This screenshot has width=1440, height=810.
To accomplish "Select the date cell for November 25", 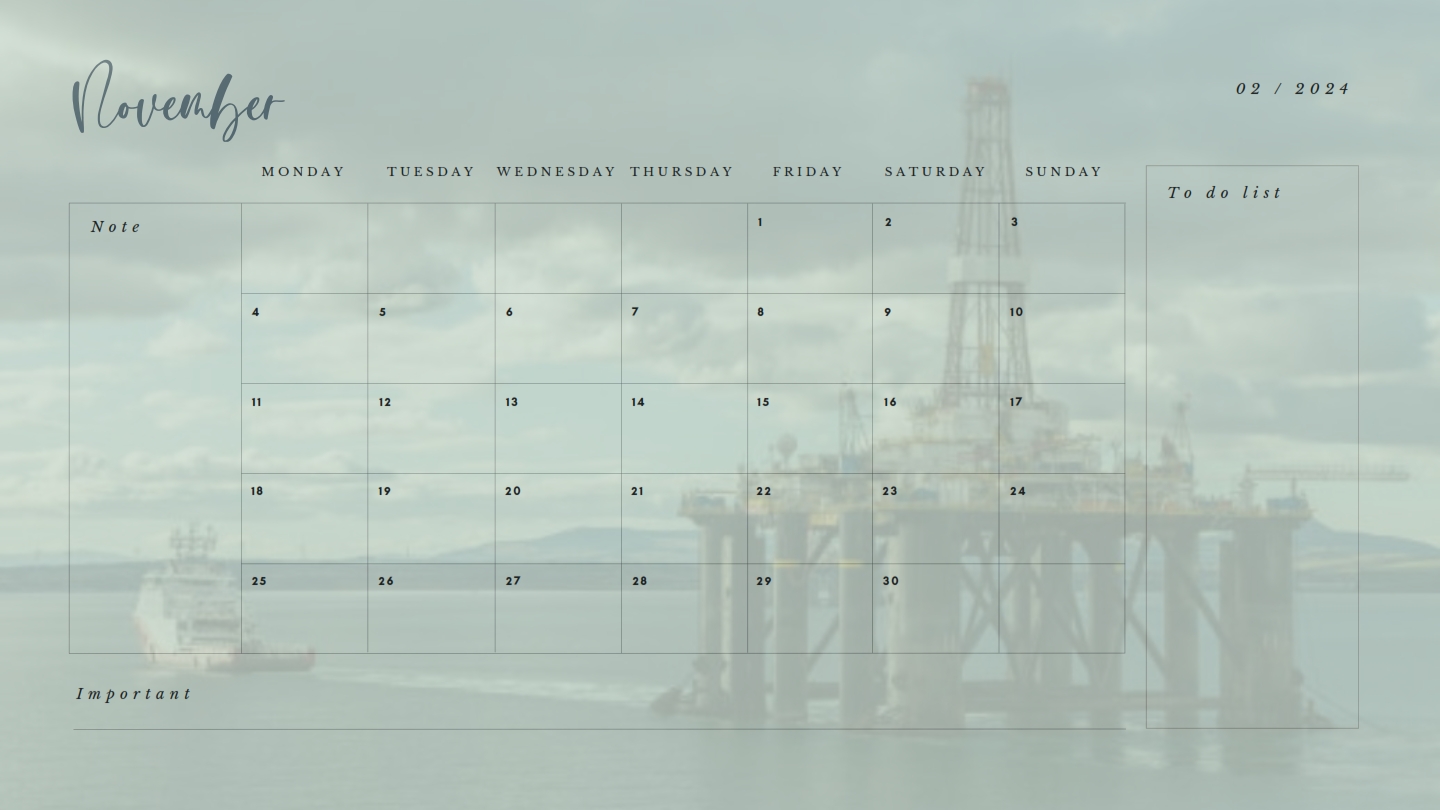I will point(304,605).
